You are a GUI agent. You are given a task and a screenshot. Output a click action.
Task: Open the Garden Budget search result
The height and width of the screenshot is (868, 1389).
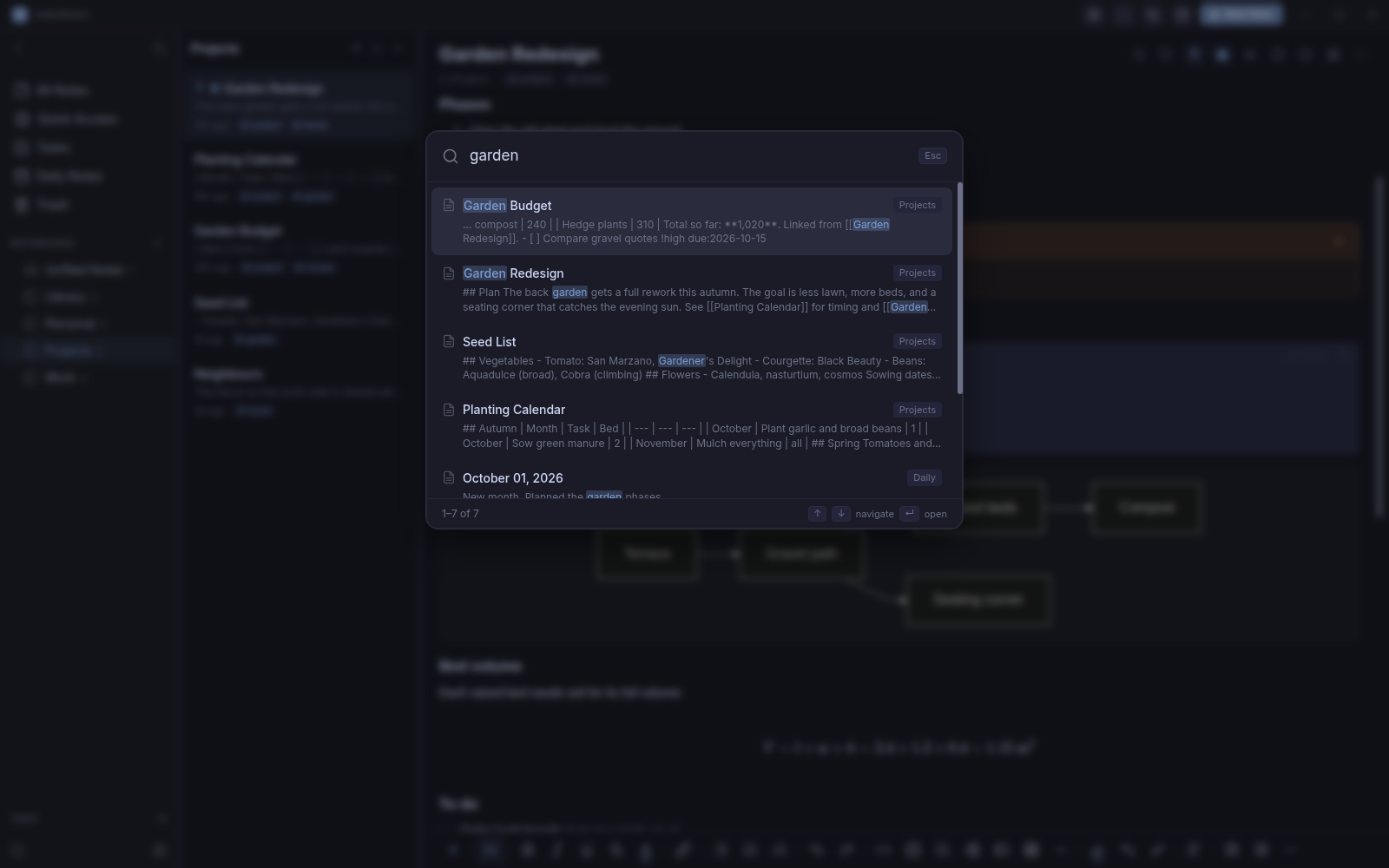692,221
